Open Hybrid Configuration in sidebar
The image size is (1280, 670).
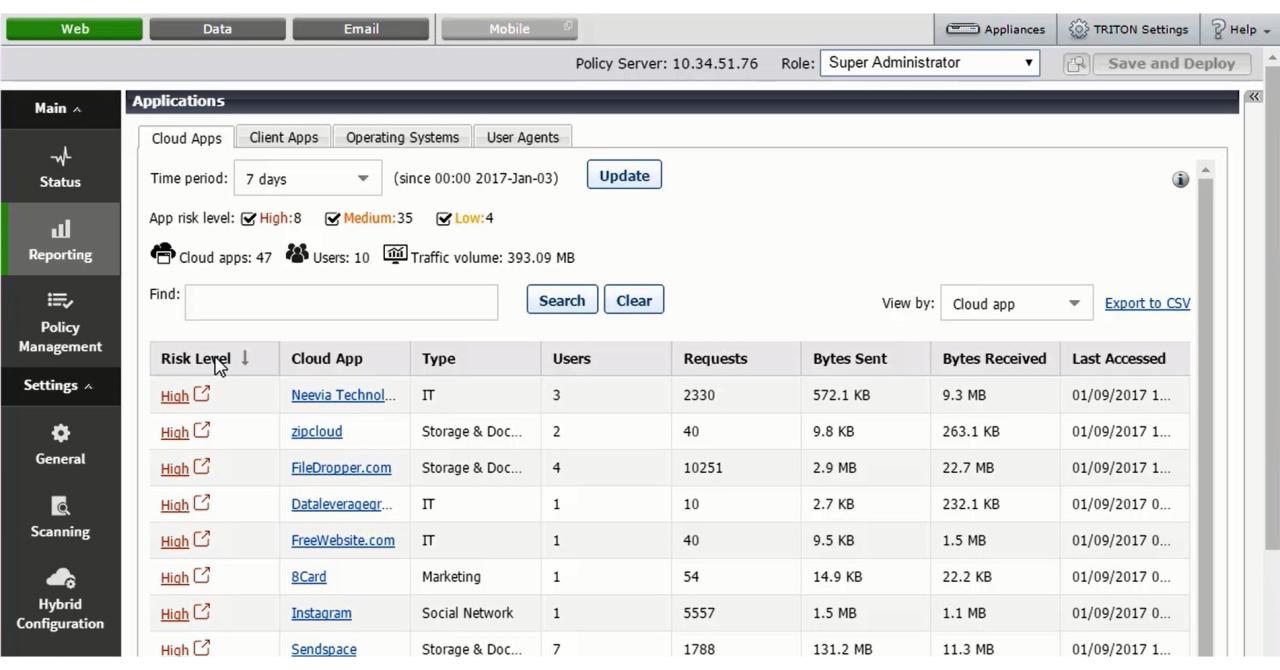click(x=60, y=598)
